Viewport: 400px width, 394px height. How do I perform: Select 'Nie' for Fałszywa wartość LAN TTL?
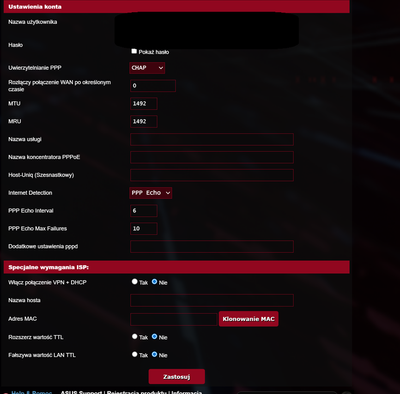coord(154,354)
